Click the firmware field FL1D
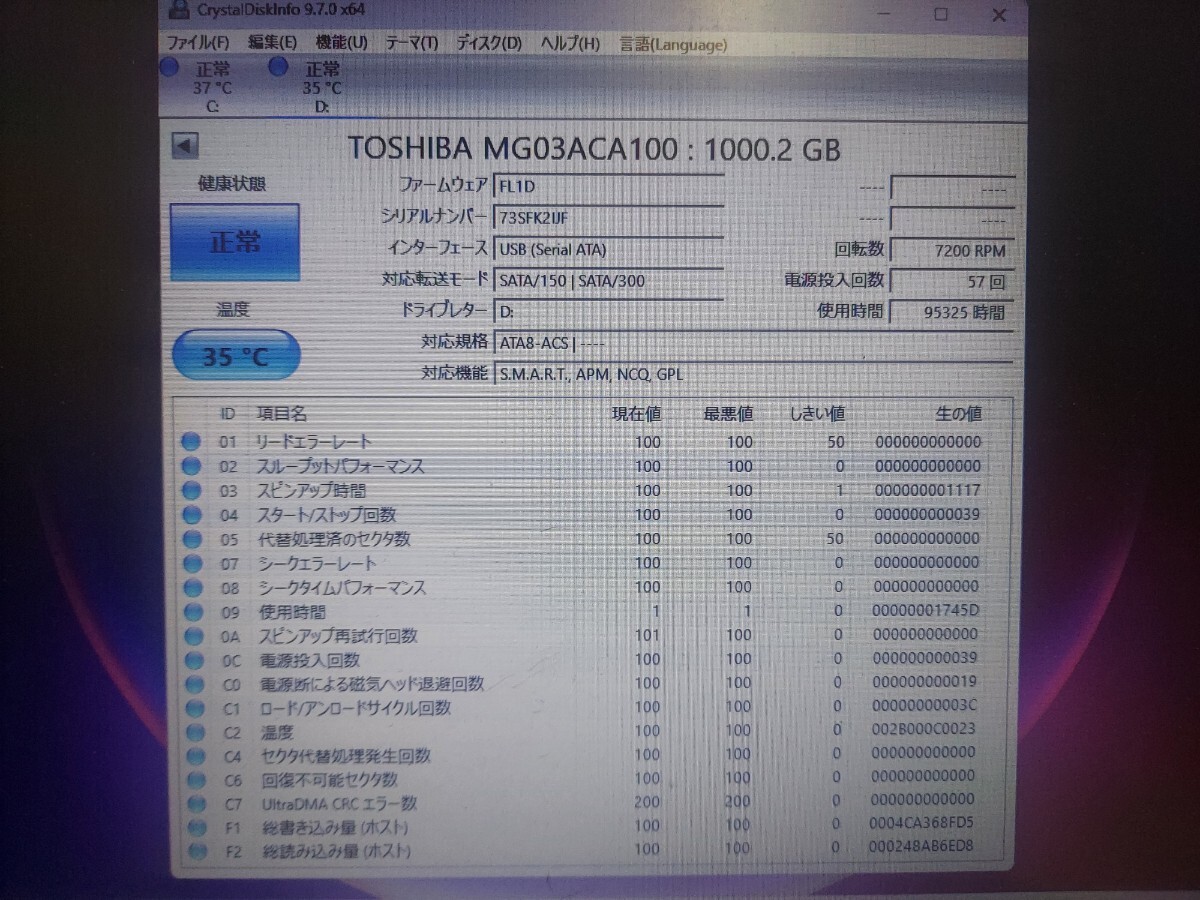 click(x=609, y=187)
